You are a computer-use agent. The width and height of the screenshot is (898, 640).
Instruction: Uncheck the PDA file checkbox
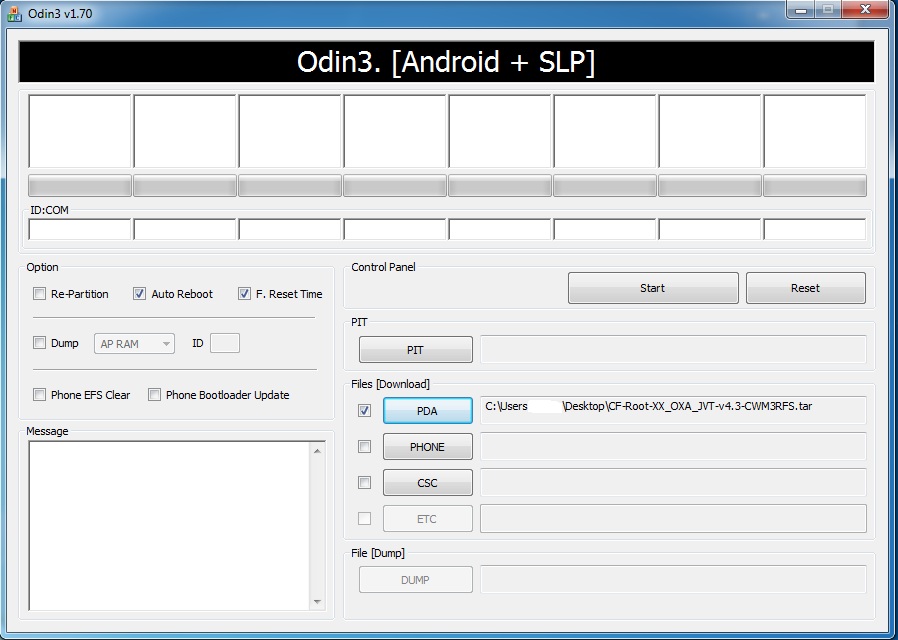tap(364, 410)
